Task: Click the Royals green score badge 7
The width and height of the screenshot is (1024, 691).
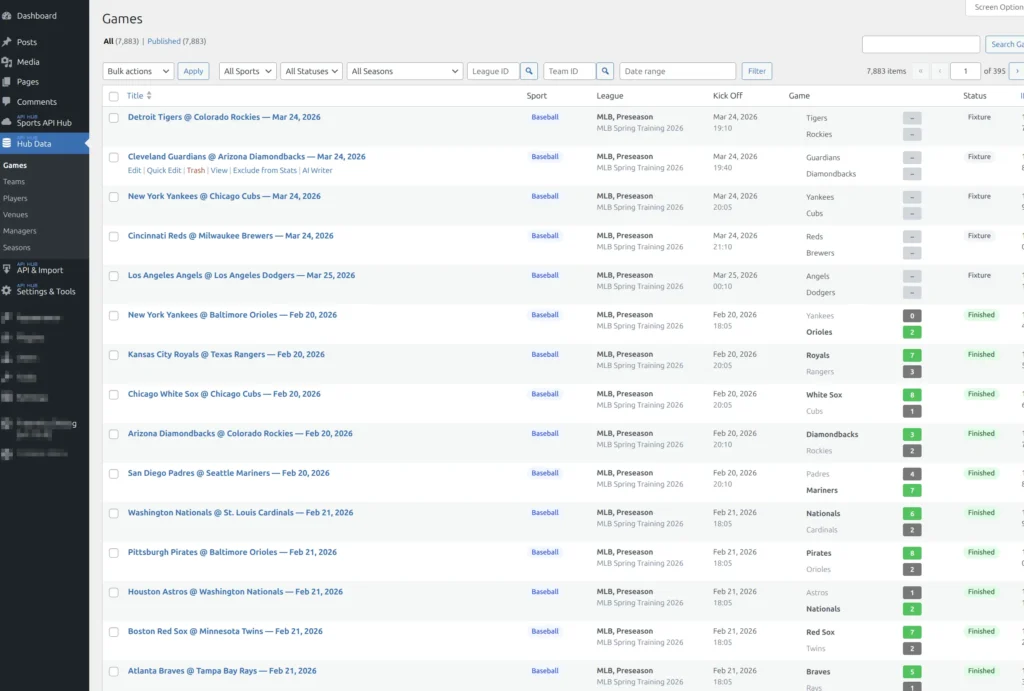Action: tap(912, 355)
